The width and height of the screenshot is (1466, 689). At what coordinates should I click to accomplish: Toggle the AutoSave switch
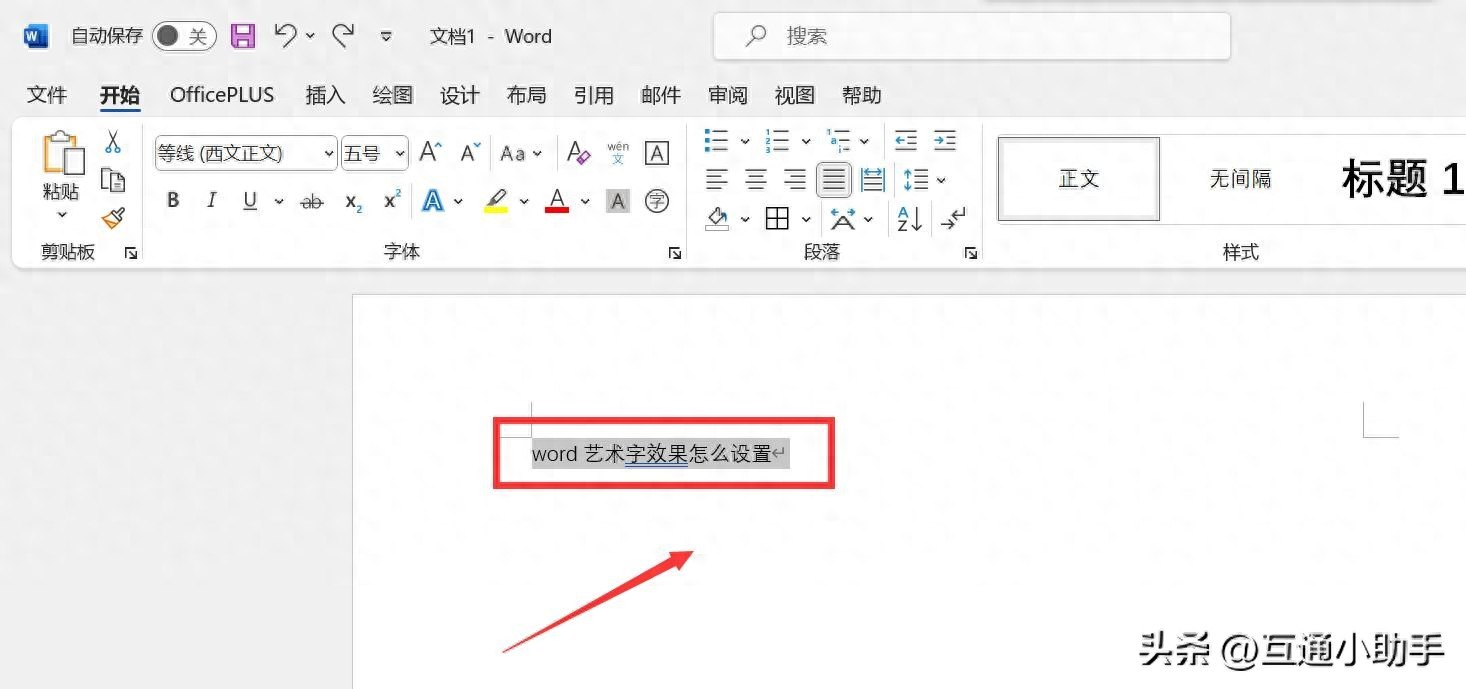(184, 37)
